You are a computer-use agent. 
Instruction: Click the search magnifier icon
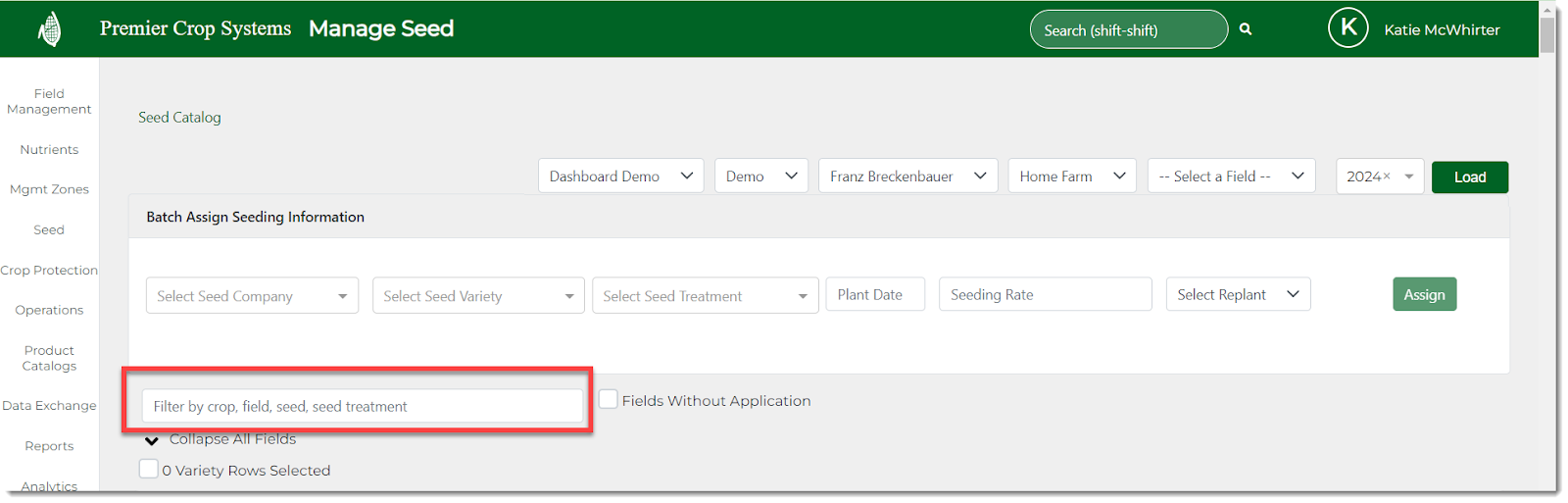[x=1246, y=29]
